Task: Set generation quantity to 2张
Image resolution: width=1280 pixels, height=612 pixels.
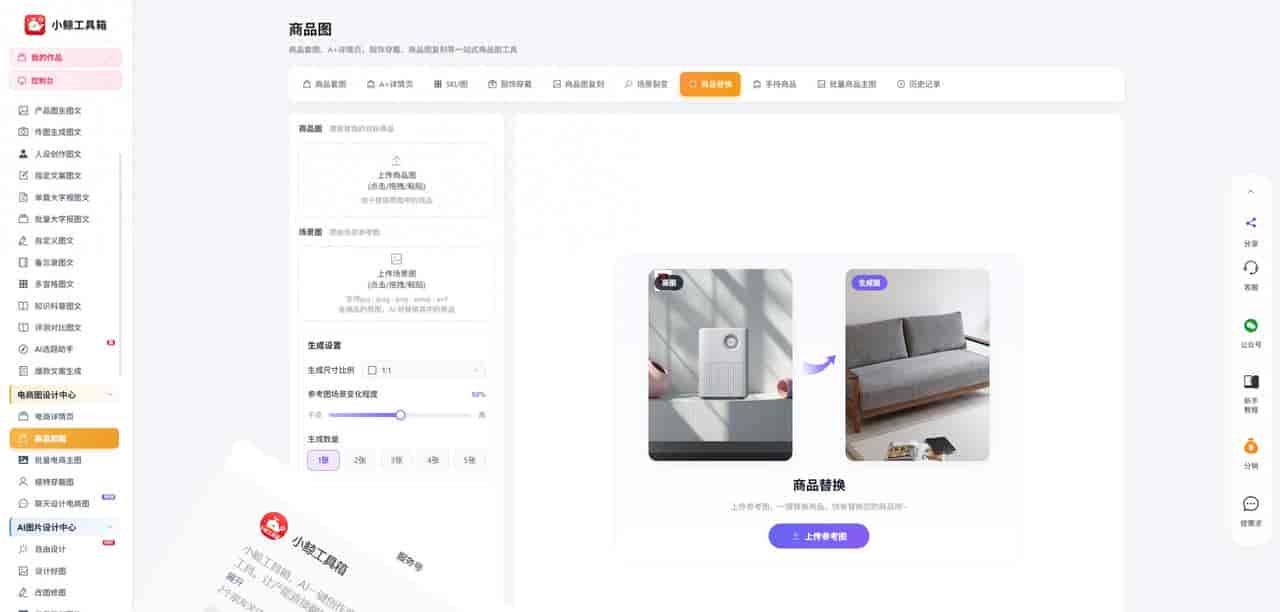Action: tap(360, 460)
